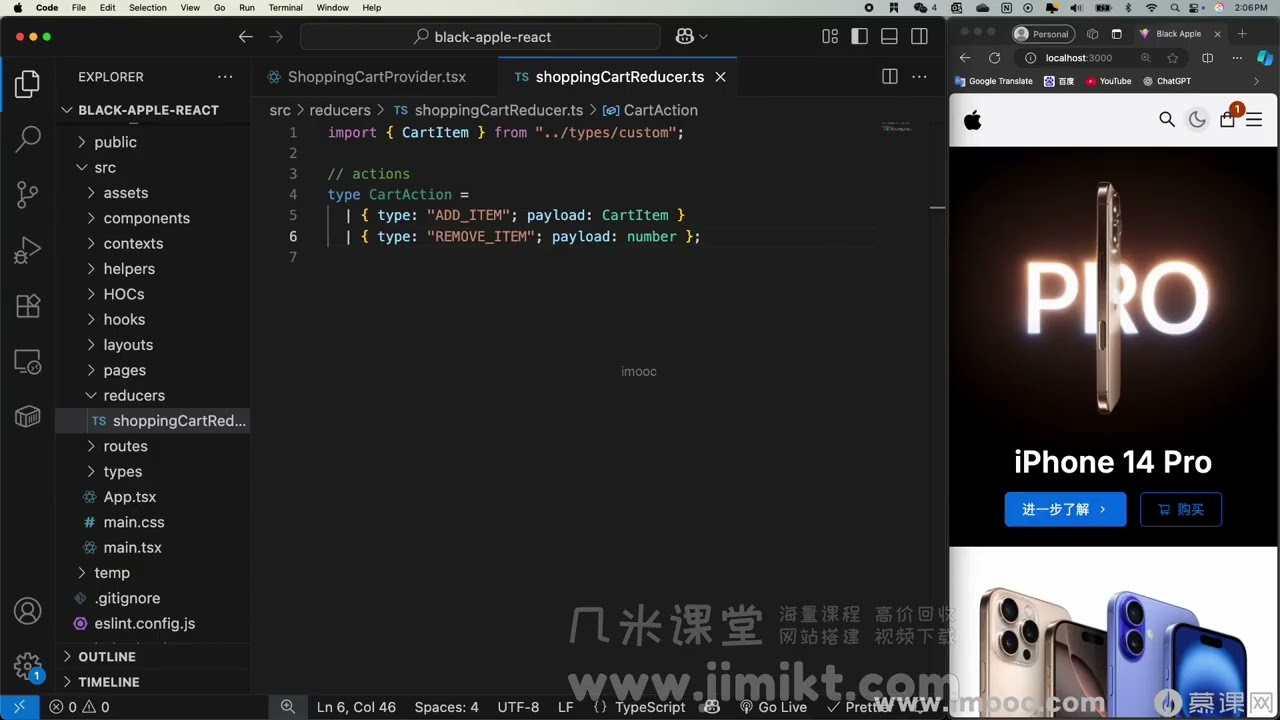1280x720 pixels.
Task: Expand the components folder
Action: pos(146,218)
